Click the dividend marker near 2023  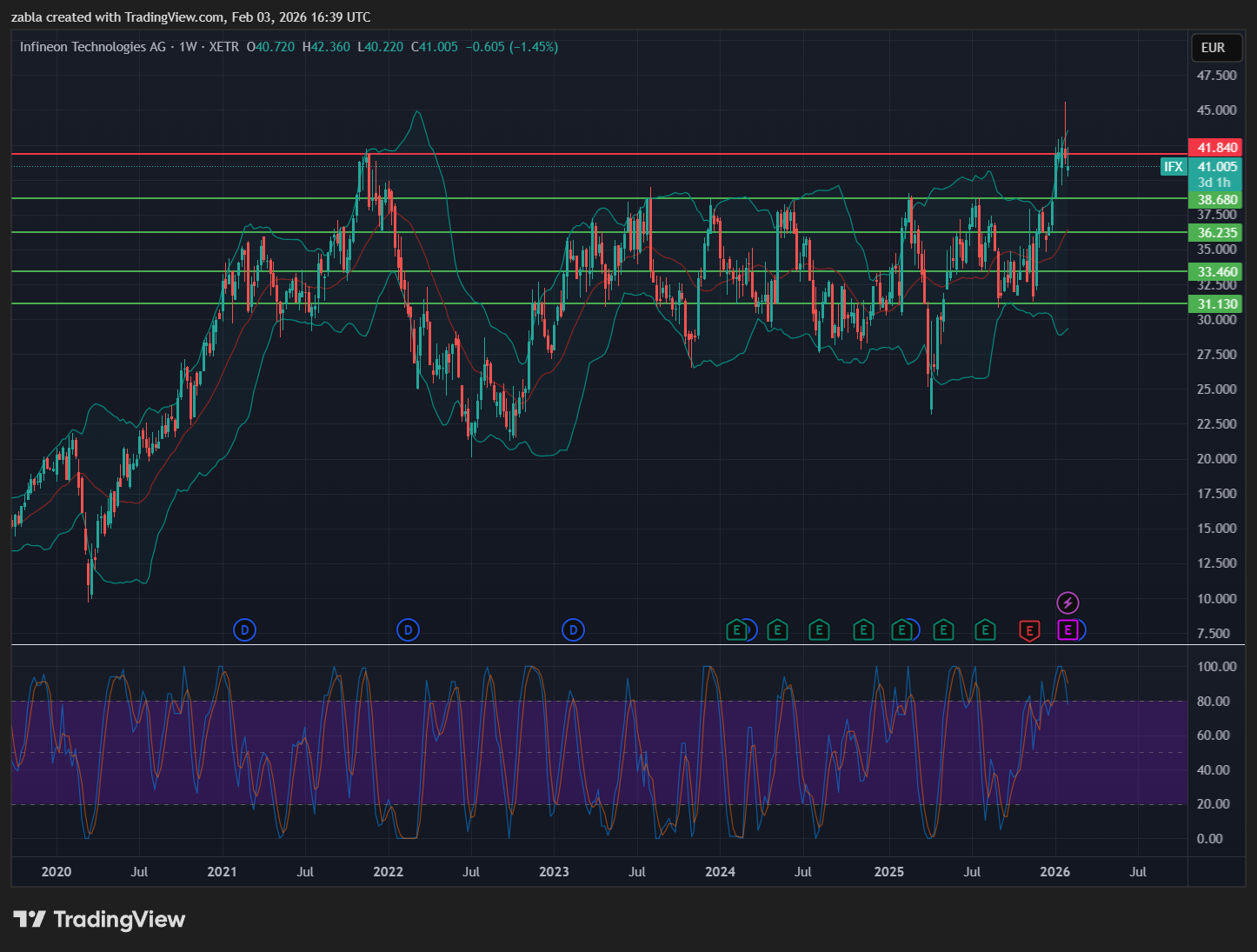click(572, 629)
